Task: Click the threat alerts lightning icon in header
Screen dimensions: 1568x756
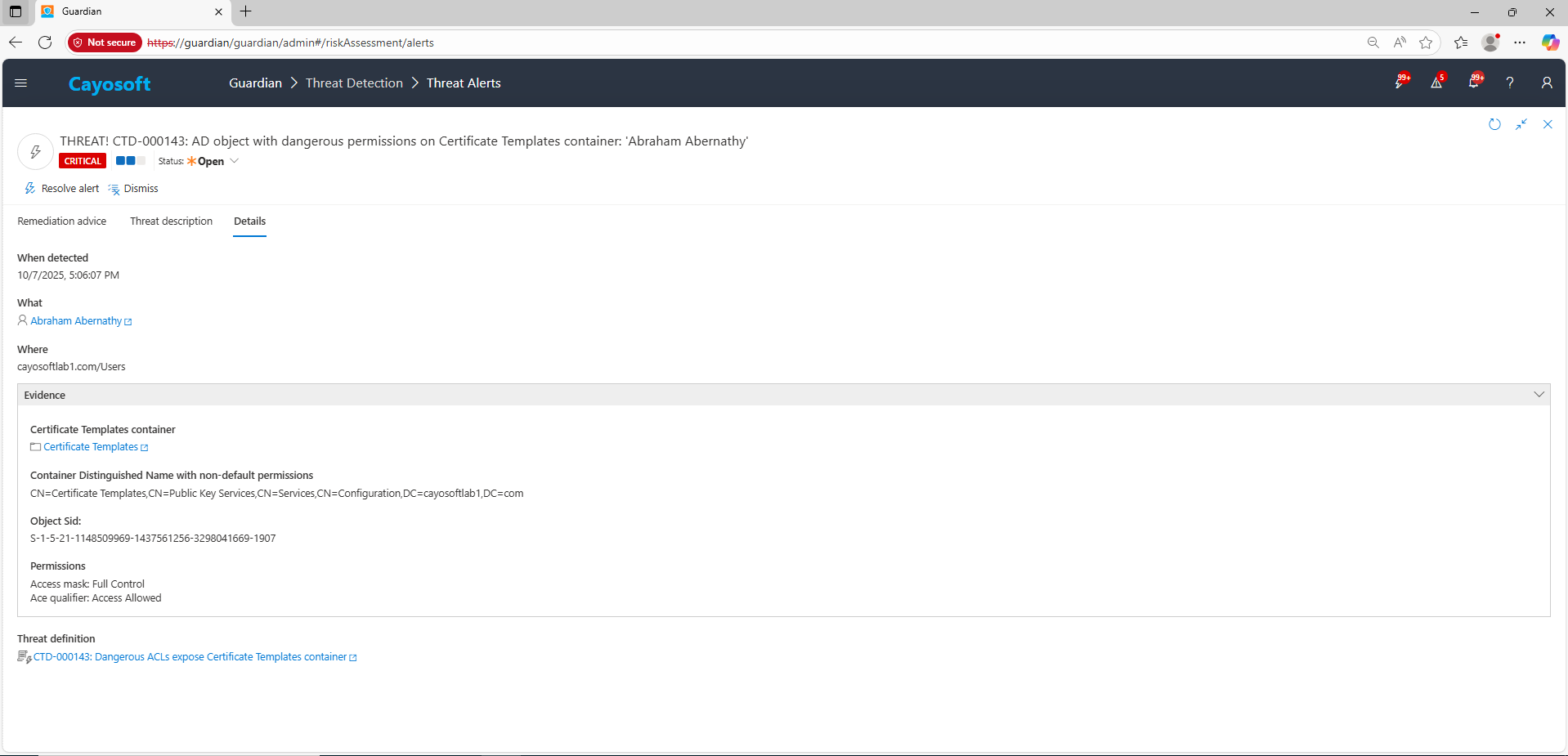Action: coord(1400,83)
